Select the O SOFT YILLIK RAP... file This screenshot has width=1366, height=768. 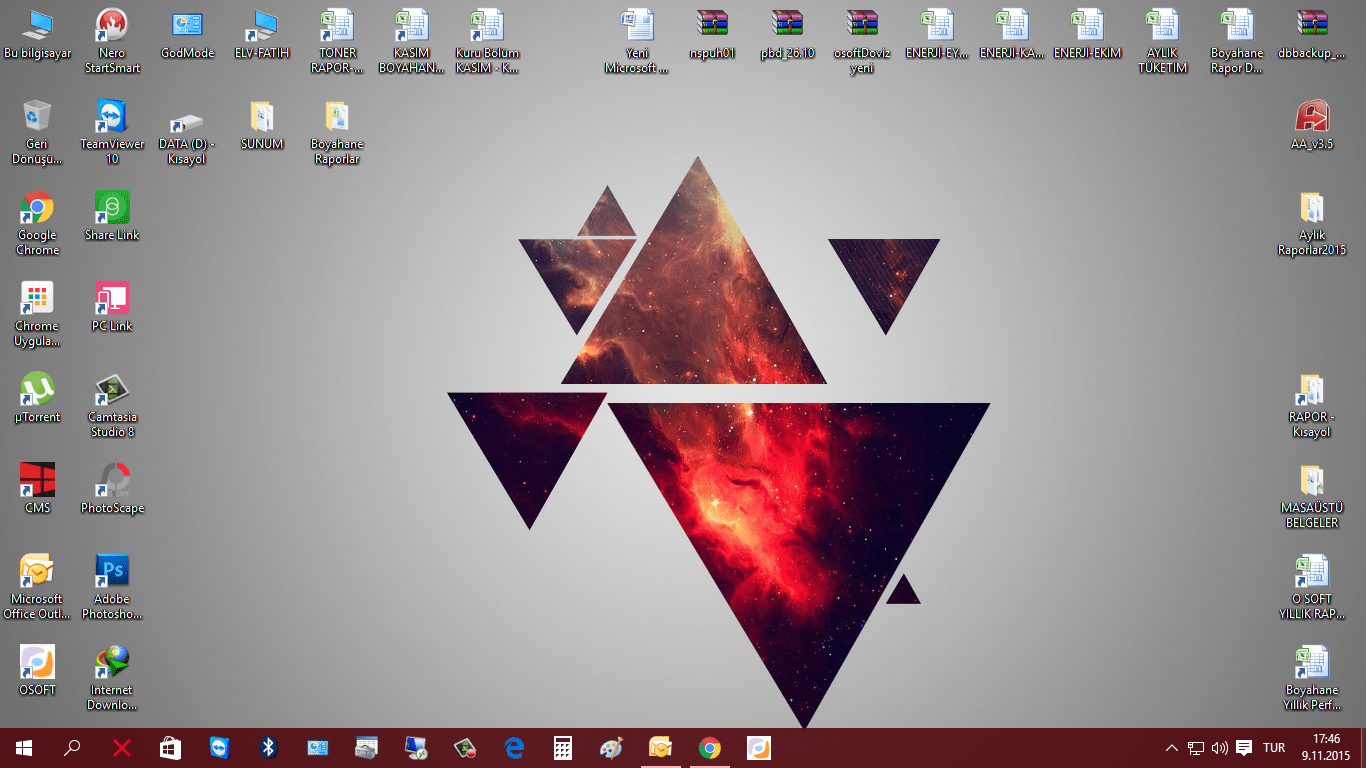click(1312, 588)
